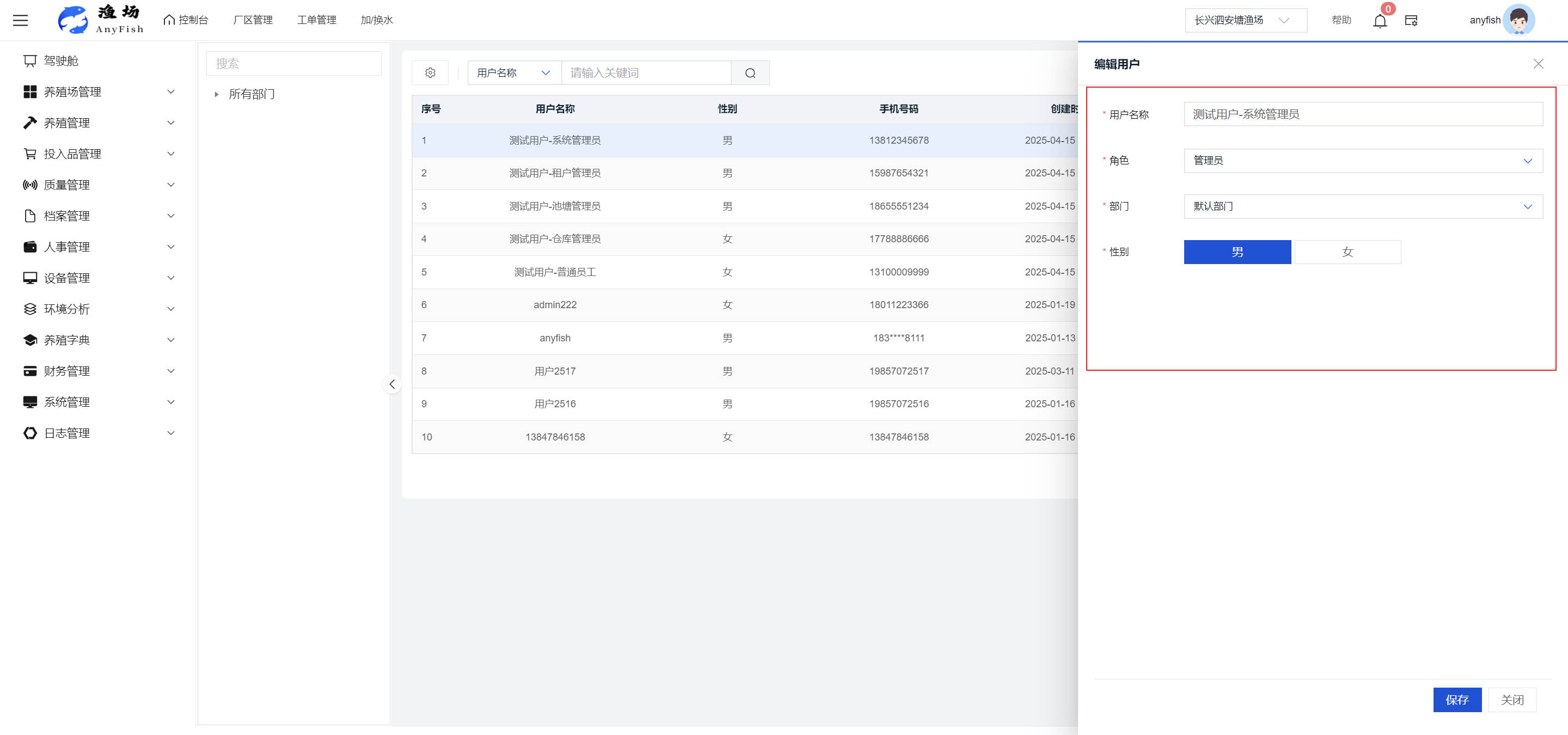
Task: Select 女 gender option
Action: [1347, 252]
